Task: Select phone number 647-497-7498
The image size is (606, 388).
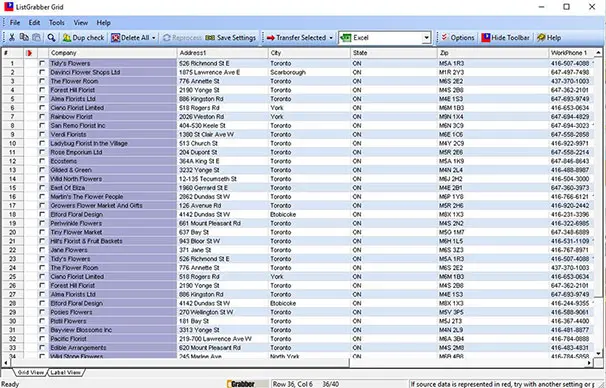Action: pos(570,72)
